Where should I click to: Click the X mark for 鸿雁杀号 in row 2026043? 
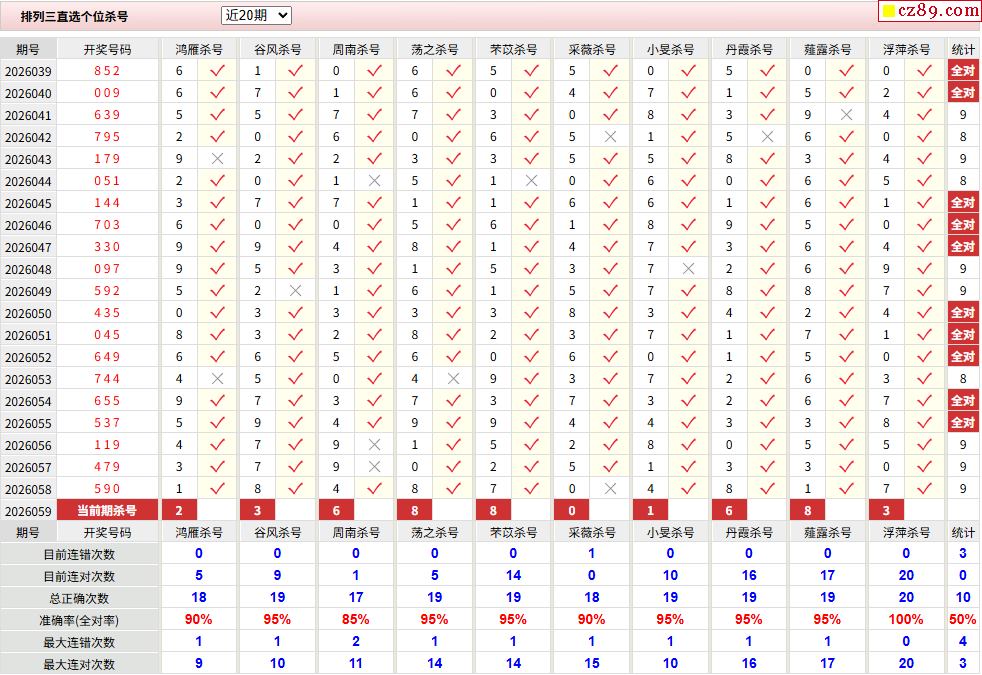(217, 159)
